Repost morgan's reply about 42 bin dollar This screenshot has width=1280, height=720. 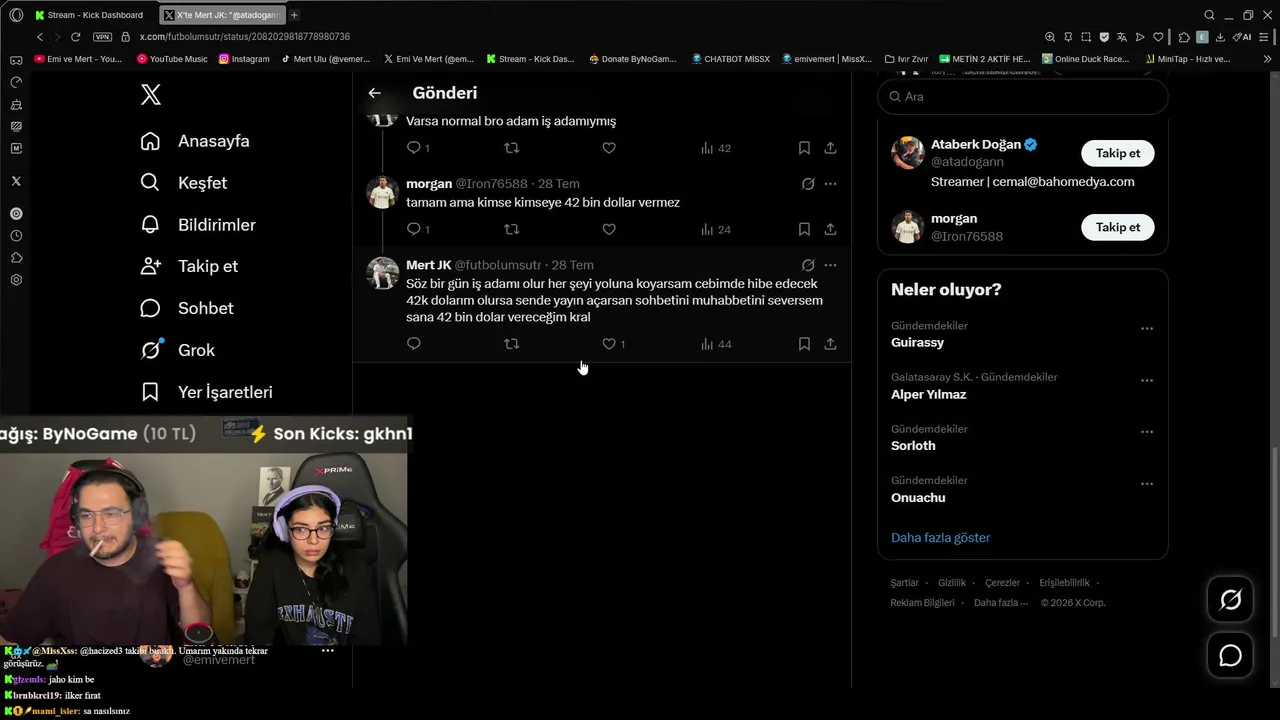tap(512, 229)
